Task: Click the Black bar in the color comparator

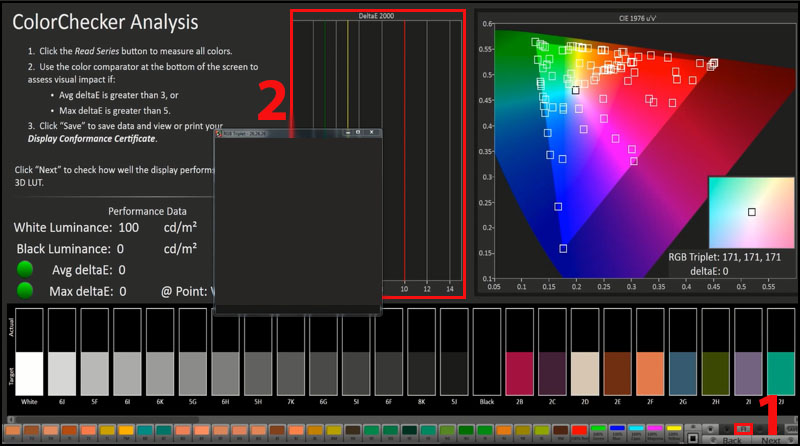Action: click(487, 352)
